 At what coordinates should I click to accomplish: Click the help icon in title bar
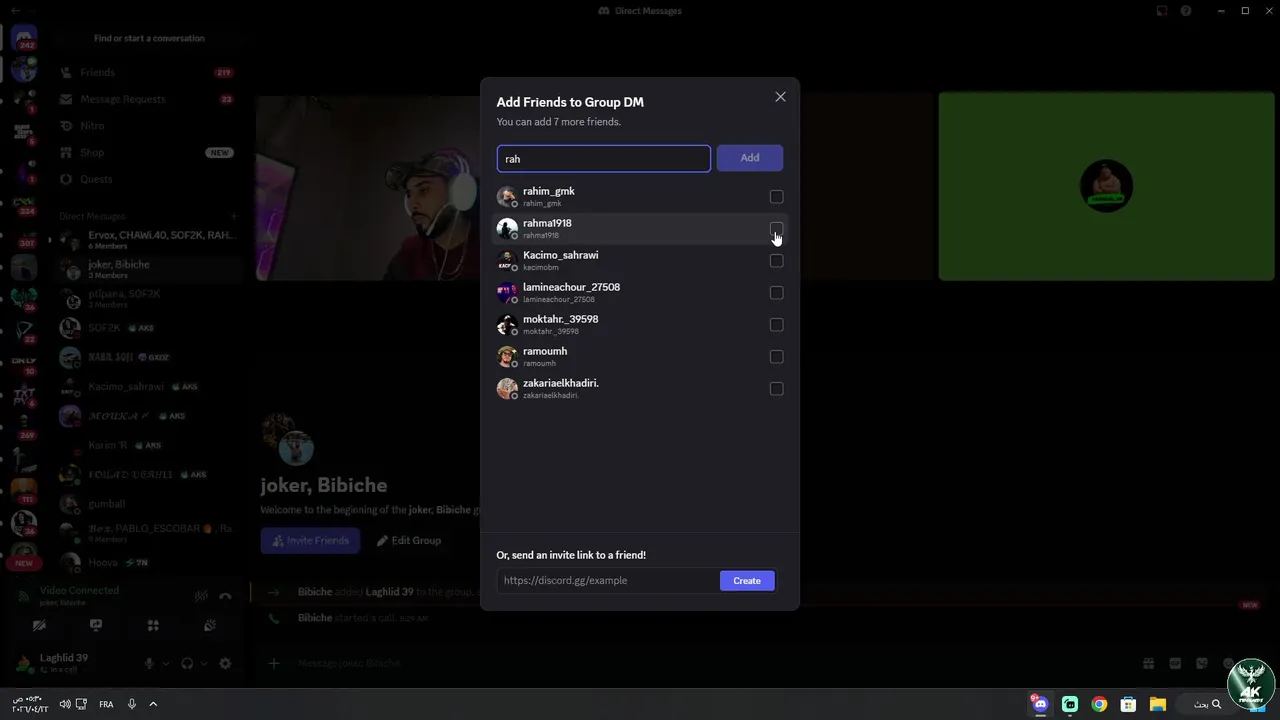click(x=1186, y=11)
